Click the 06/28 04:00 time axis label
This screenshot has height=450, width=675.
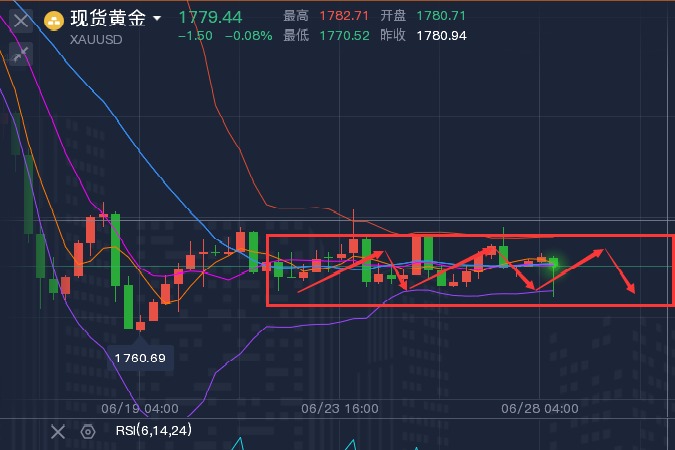point(539,408)
